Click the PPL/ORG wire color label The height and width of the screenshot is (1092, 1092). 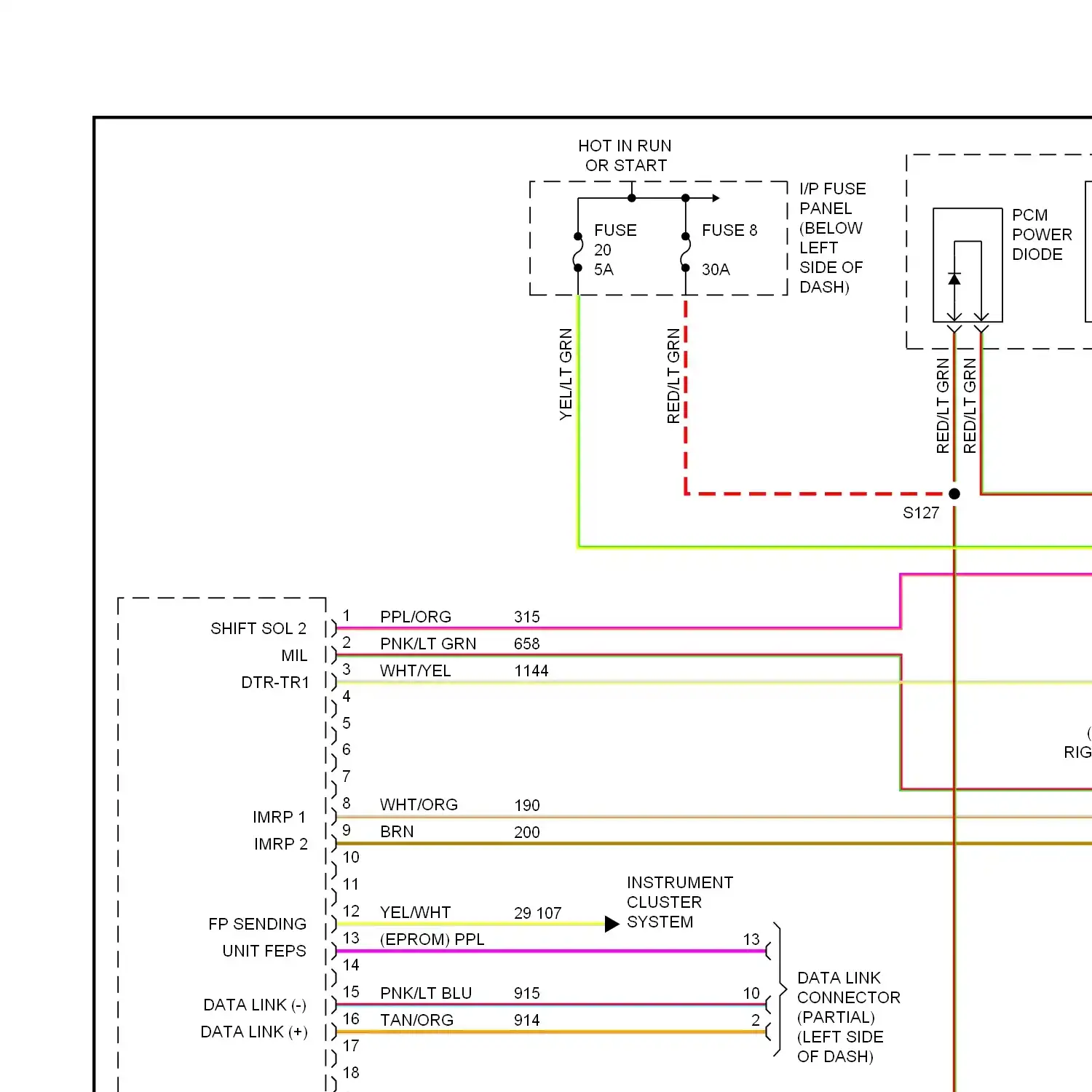click(x=416, y=617)
